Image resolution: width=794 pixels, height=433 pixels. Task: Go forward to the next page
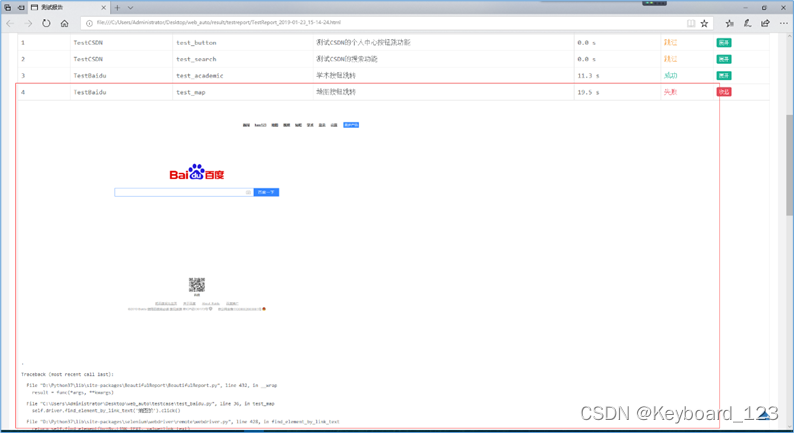click(28, 23)
